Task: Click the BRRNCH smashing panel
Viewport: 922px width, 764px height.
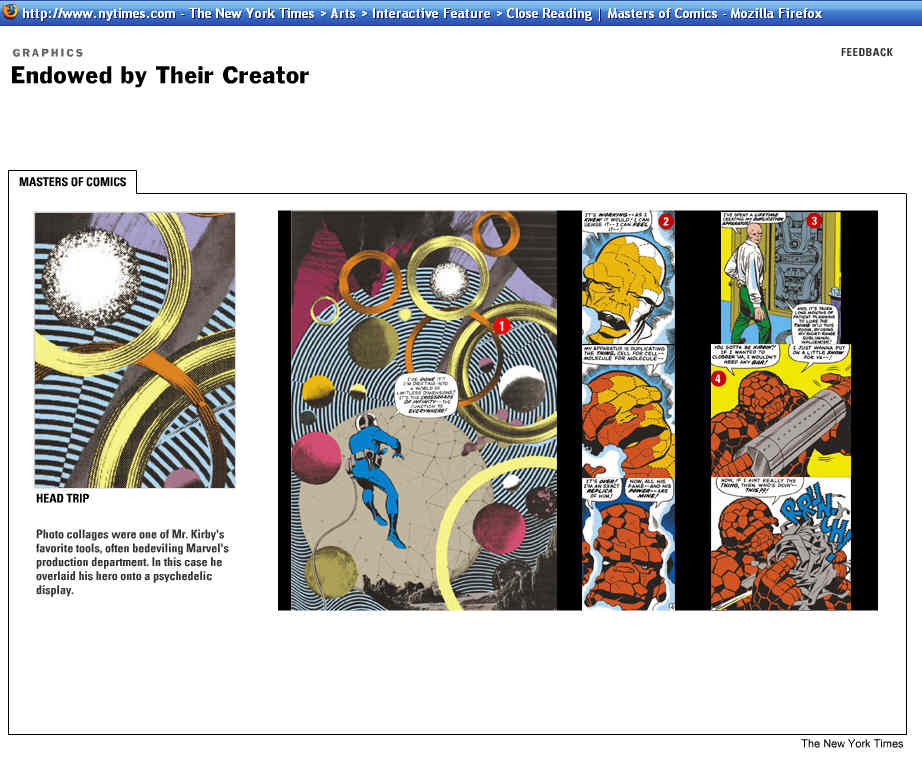Action: [x=781, y=543]
